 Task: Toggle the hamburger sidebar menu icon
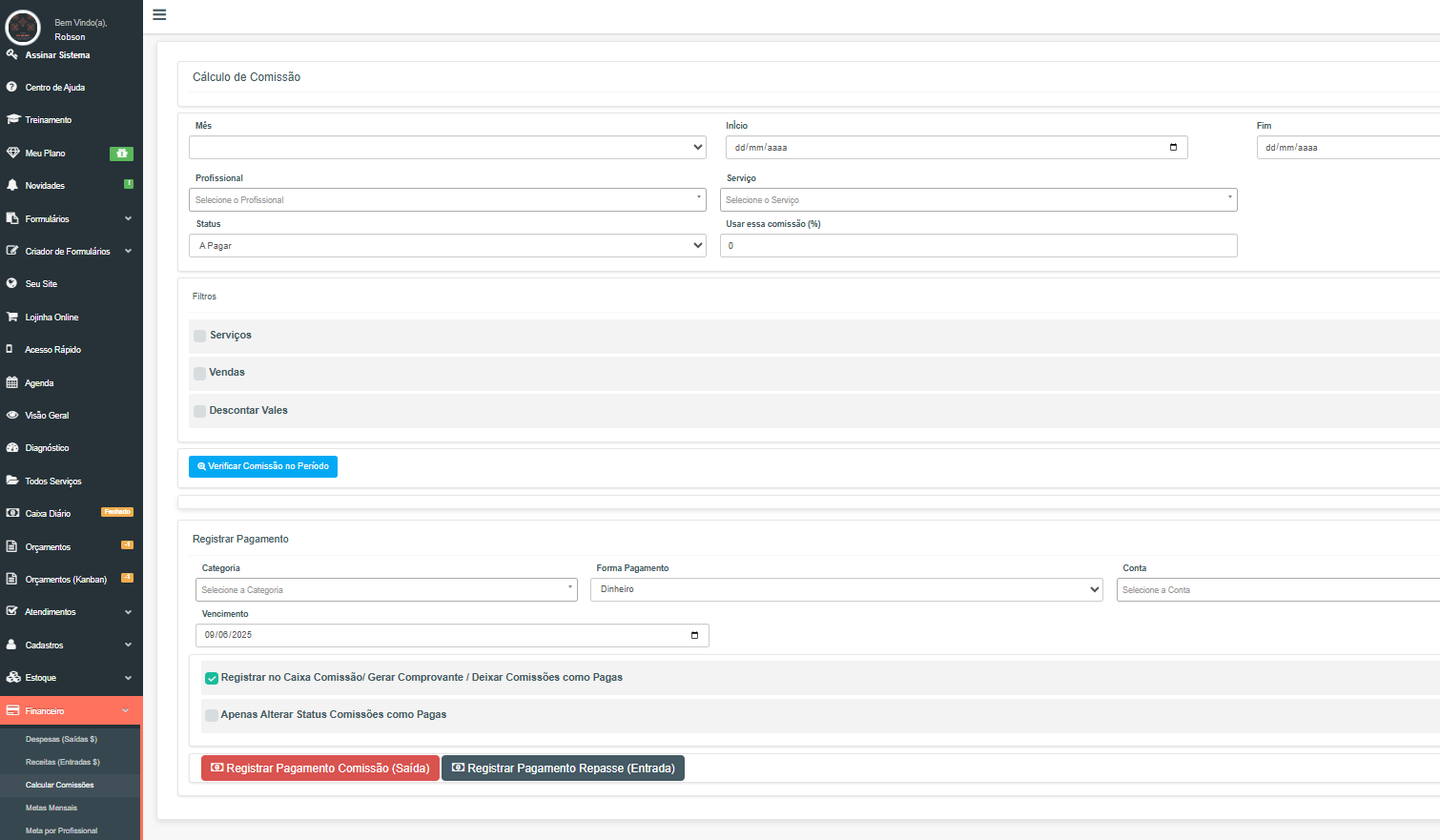[x=159, y=14]
